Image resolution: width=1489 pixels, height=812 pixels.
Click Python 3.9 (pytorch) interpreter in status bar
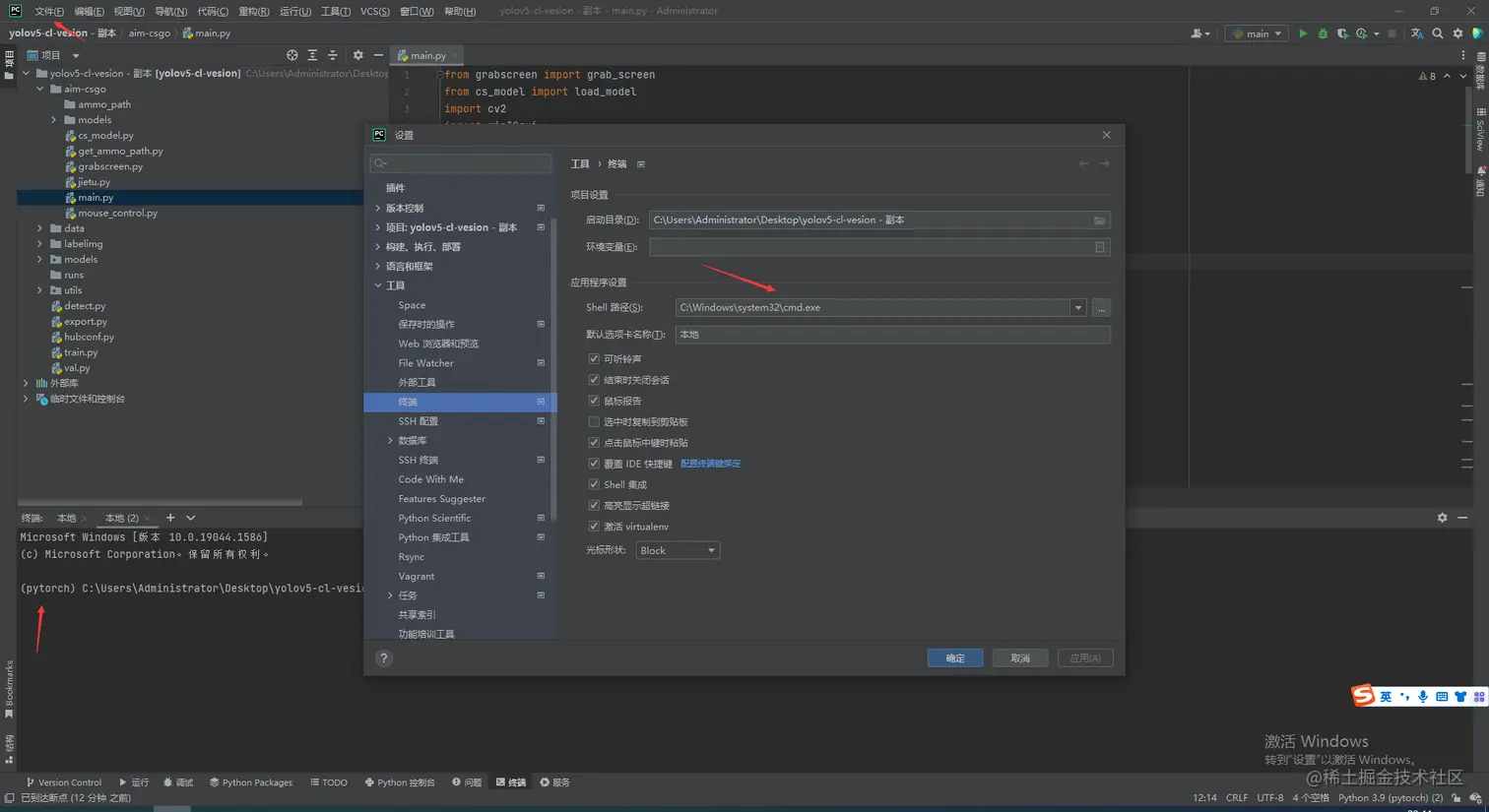(1391, 798)
